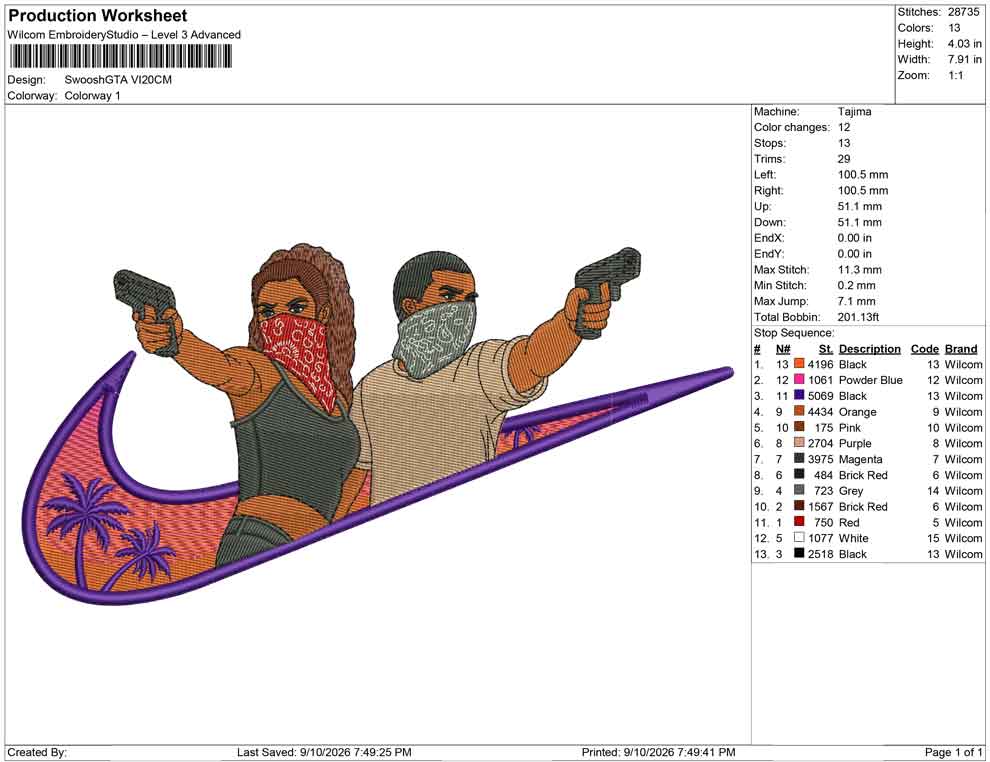
Task: Click the swatch beside 2704 Purple
Action: click(799, 443)
